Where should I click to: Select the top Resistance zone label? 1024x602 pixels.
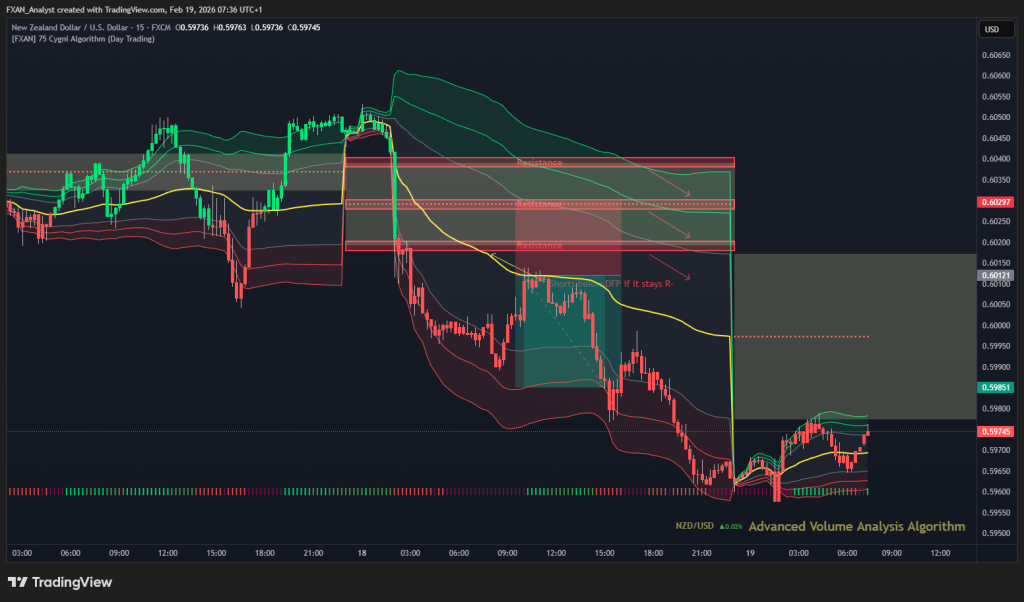coord(539,162)
